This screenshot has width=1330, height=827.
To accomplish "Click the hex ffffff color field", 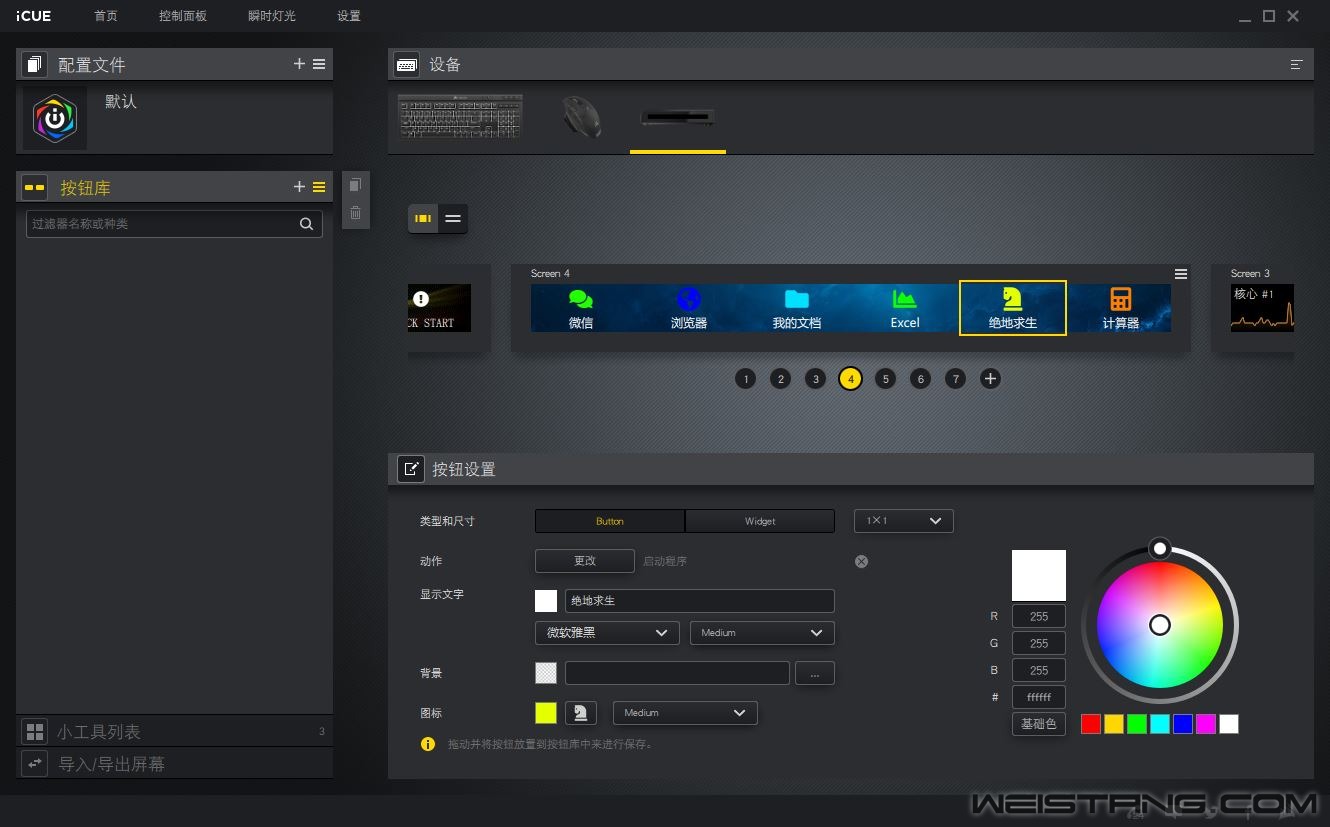I will click(x=1039, y=697).
